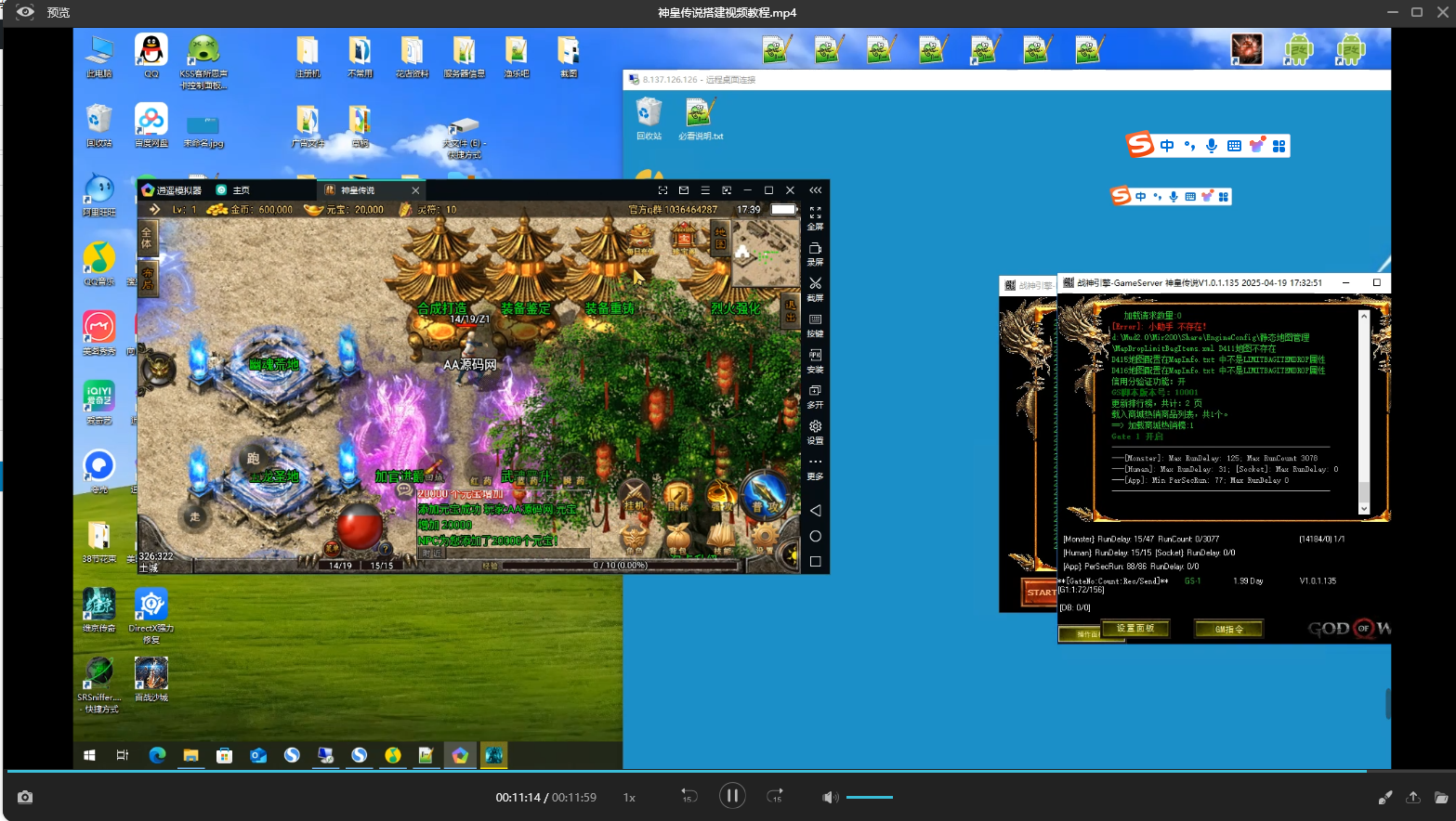Open the 1x playback speed selector

coord(629,797)
